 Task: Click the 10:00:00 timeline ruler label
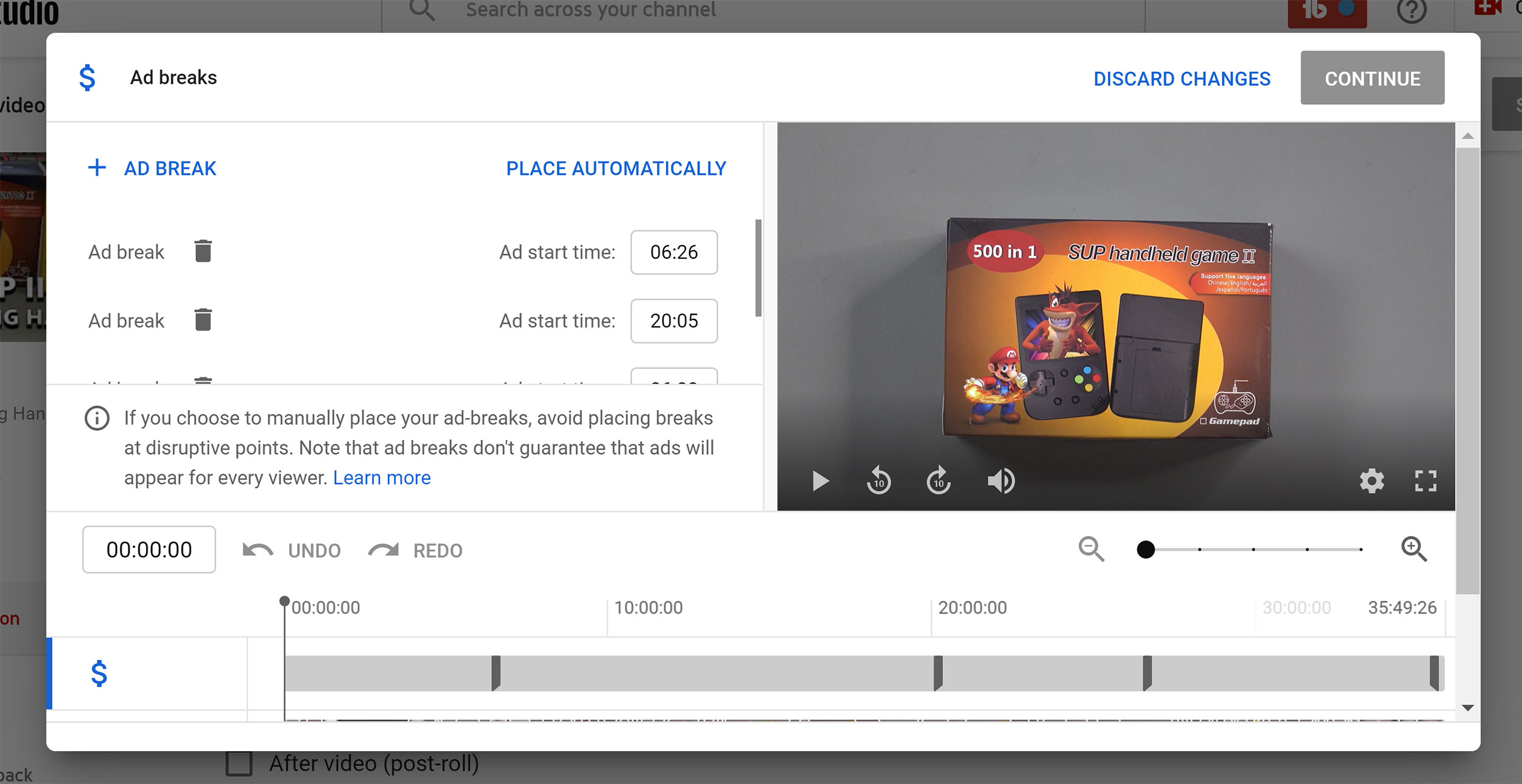(648, 607)
